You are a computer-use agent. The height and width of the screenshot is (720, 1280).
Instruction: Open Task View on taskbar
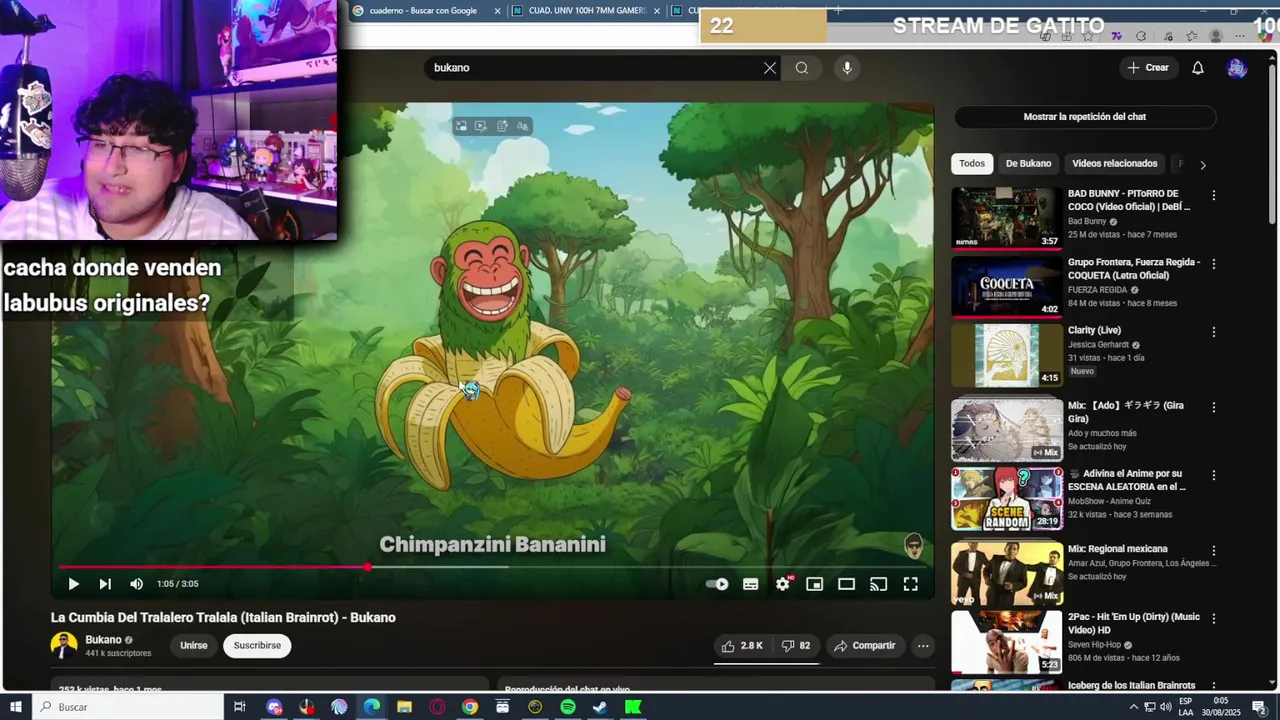(x=240, y=707)
